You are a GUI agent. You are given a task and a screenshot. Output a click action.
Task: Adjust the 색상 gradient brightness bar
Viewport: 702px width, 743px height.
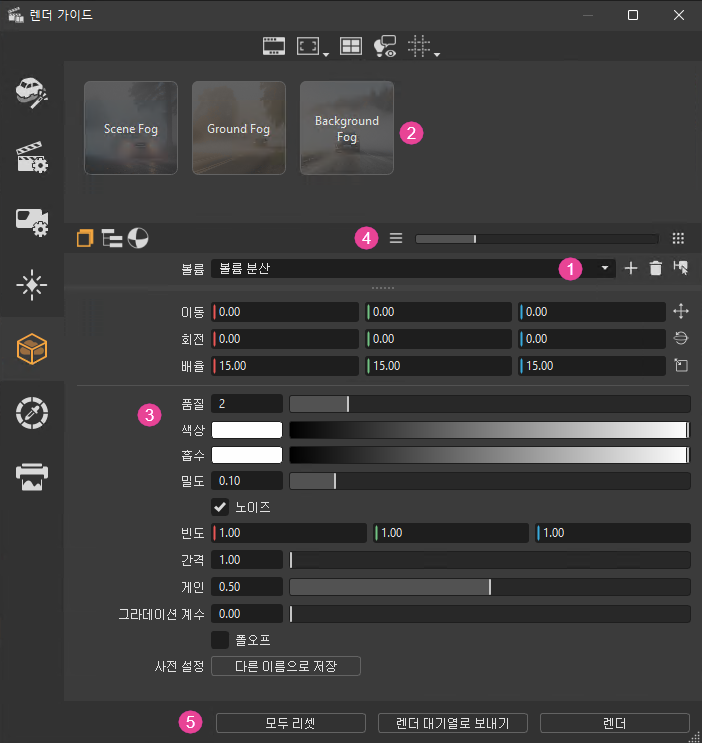(490, 430)
